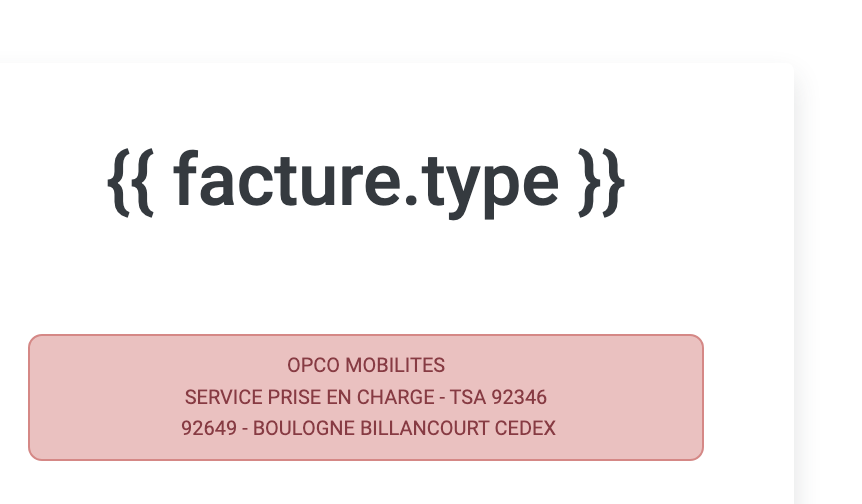Click the opening double braces in heading
This screenshot has width=862, height=504.
(x=130, y=182)
